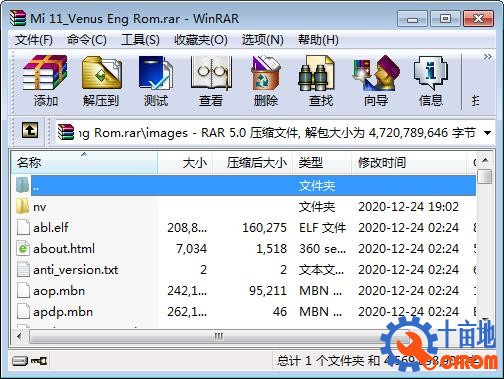
Task: Click the WinRAR title bar books icon
Action: pos(18,18)
